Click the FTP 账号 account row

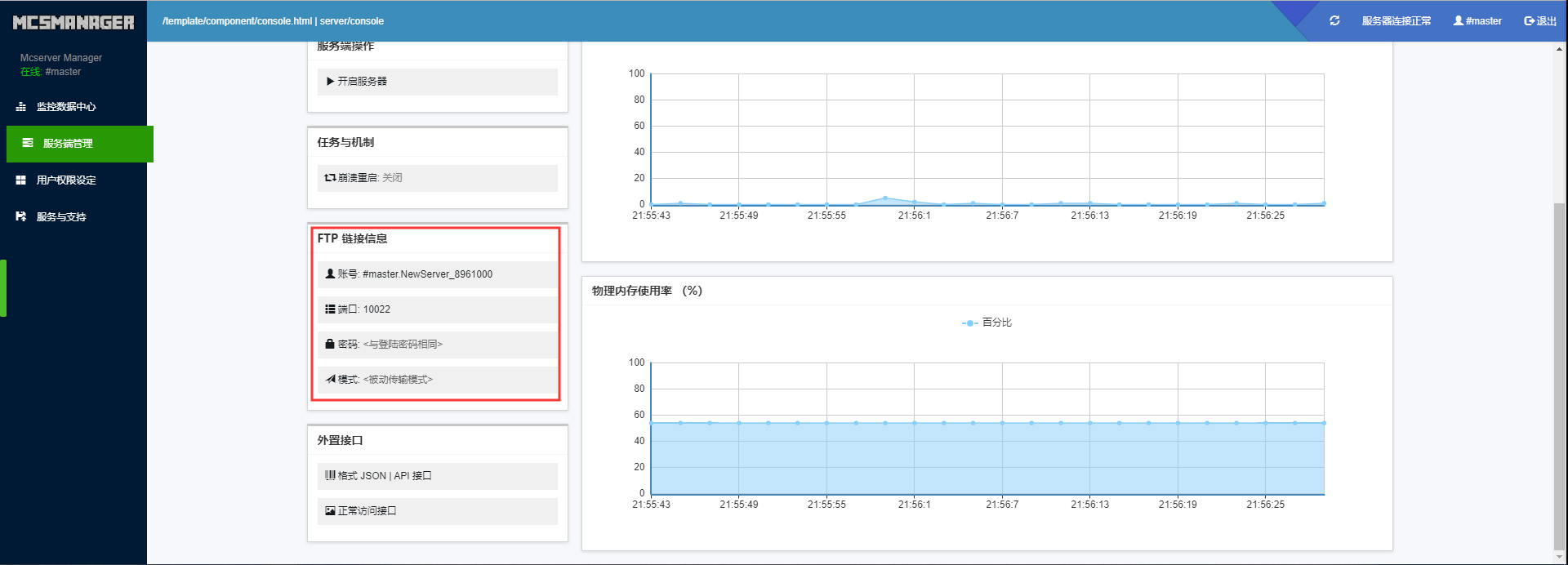click(437, 274)
